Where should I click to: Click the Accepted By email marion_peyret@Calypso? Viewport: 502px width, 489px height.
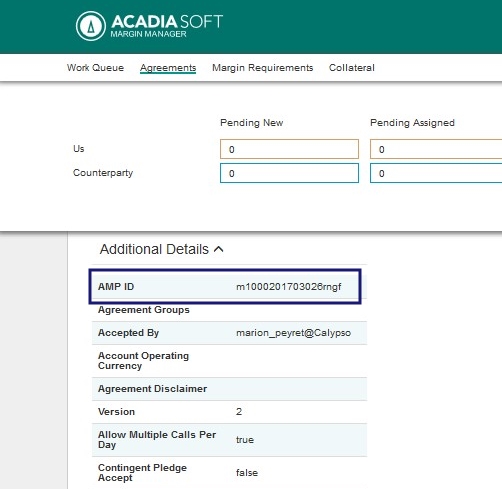293,333
